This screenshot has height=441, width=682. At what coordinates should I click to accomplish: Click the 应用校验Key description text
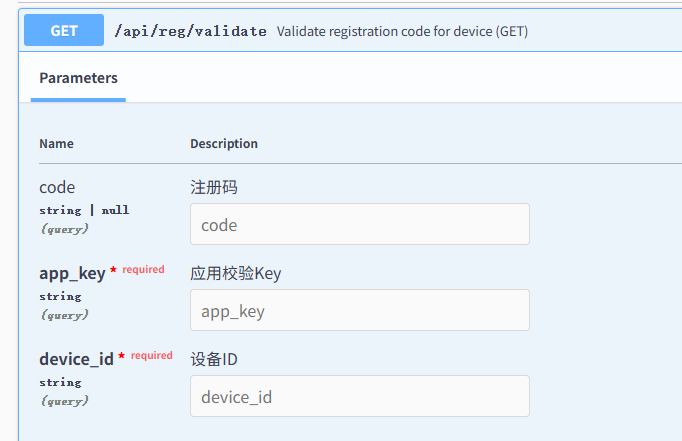(x=236, y=273)
